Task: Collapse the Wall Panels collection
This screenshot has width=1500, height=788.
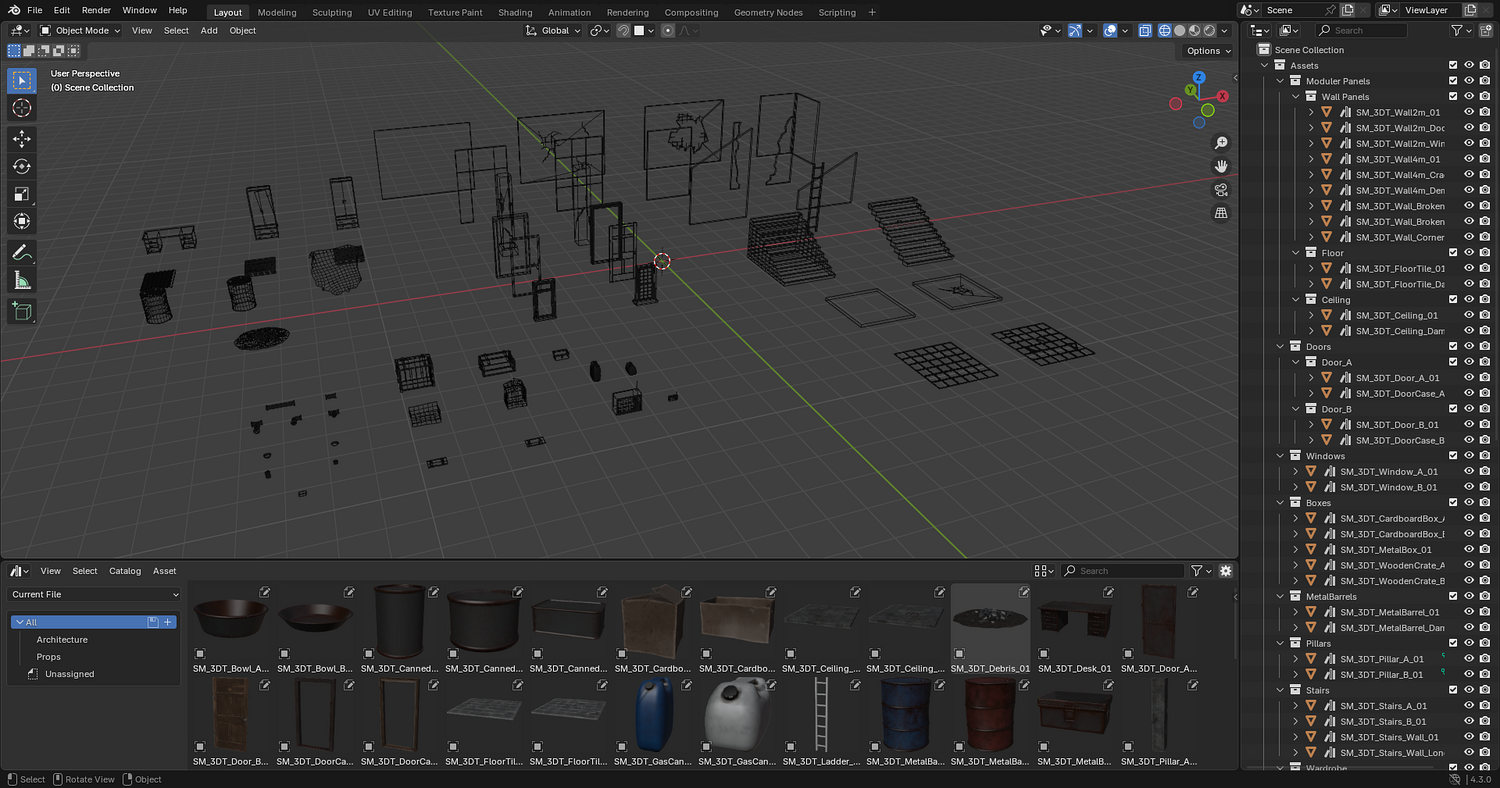Action: pos(1295,97)
